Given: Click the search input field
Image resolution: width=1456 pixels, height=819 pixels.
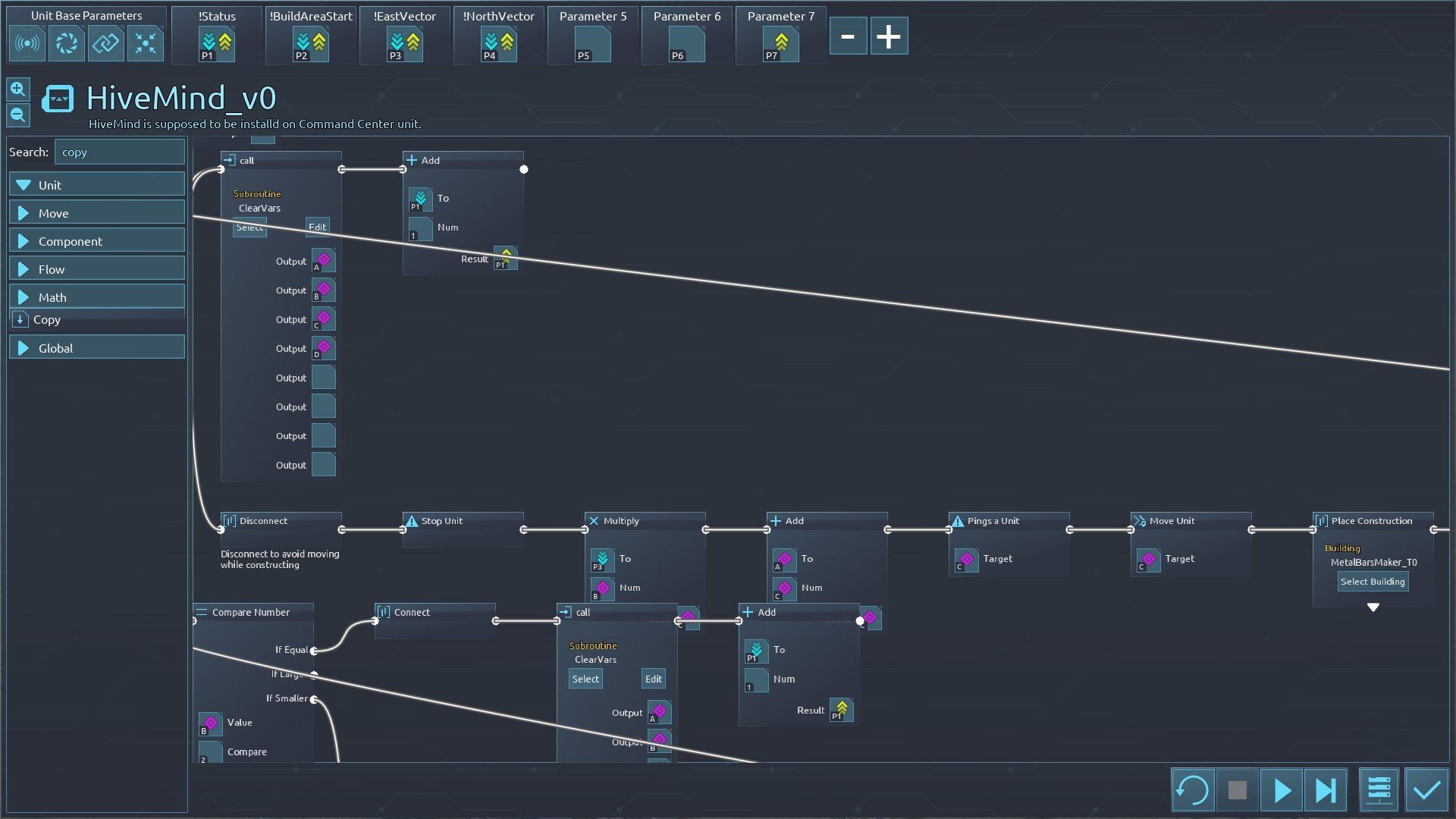Looking at the screenshot, I should tap(119, 152).
